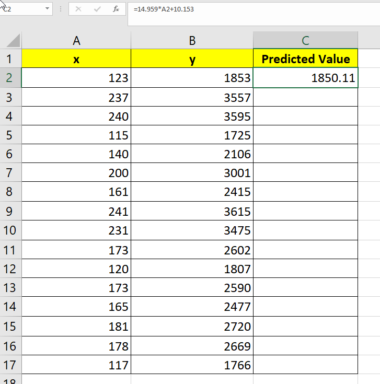Select row 1 header
This screenshot has width=380, height=384.
click(10, 59)
